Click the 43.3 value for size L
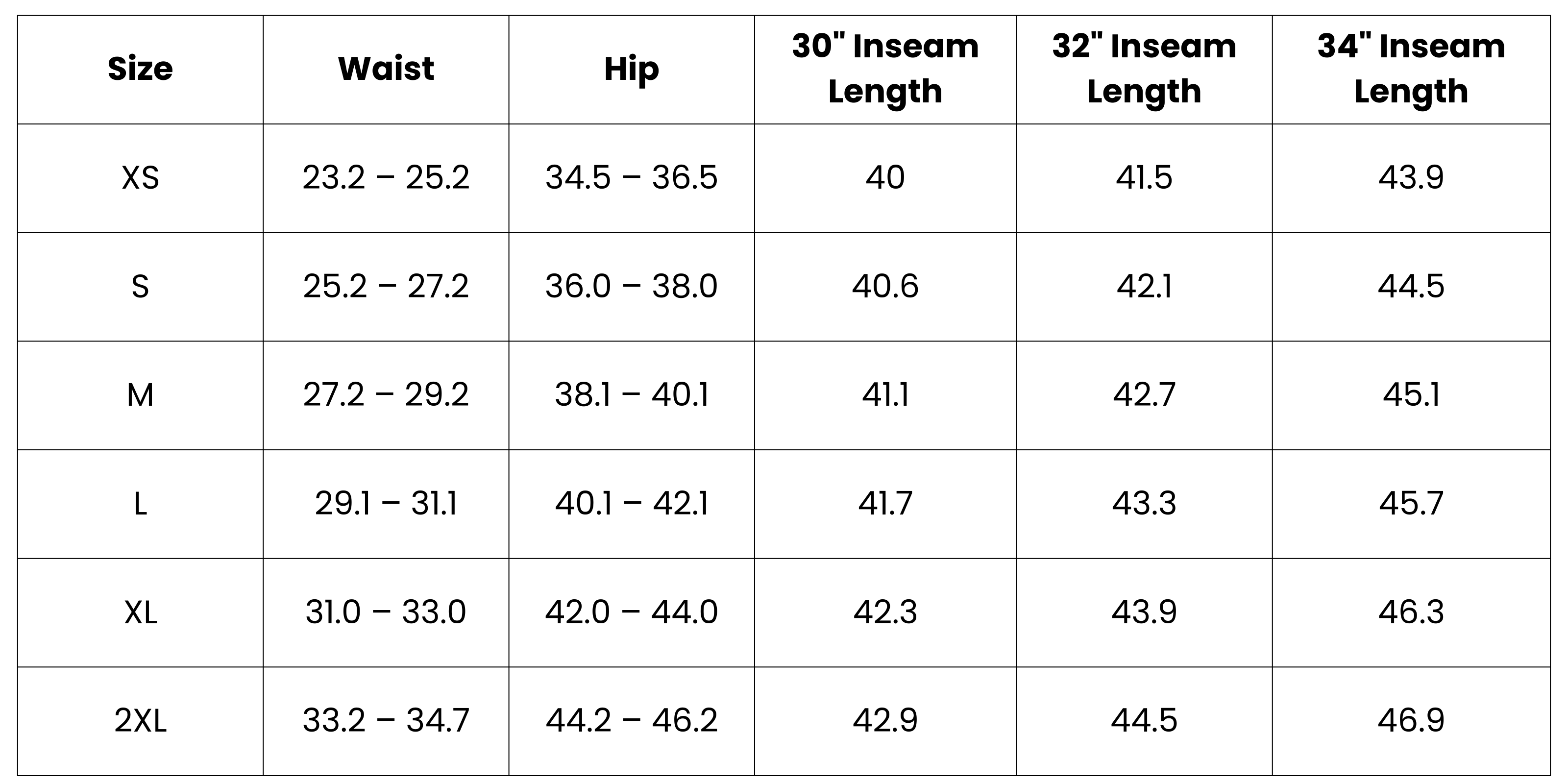The image size is (1568, 784). [x=1144, y=504]
